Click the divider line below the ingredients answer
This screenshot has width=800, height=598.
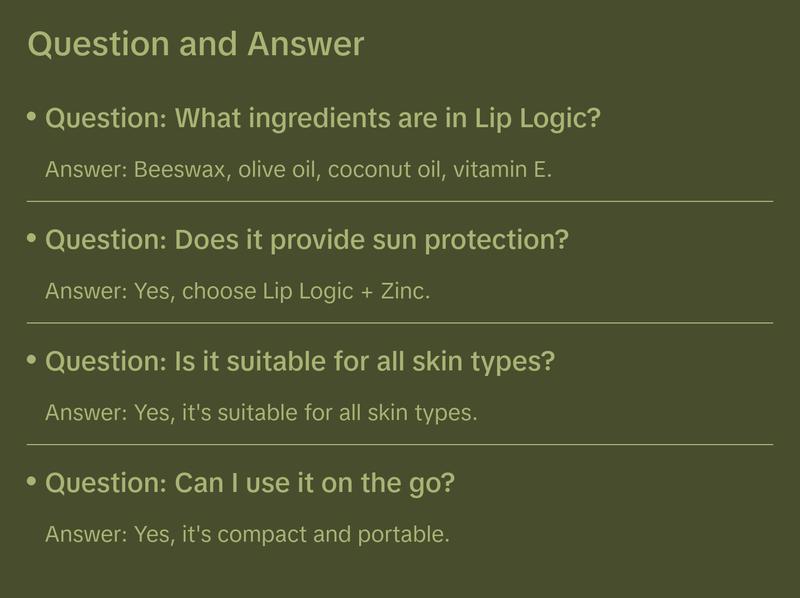click(400, 201)
